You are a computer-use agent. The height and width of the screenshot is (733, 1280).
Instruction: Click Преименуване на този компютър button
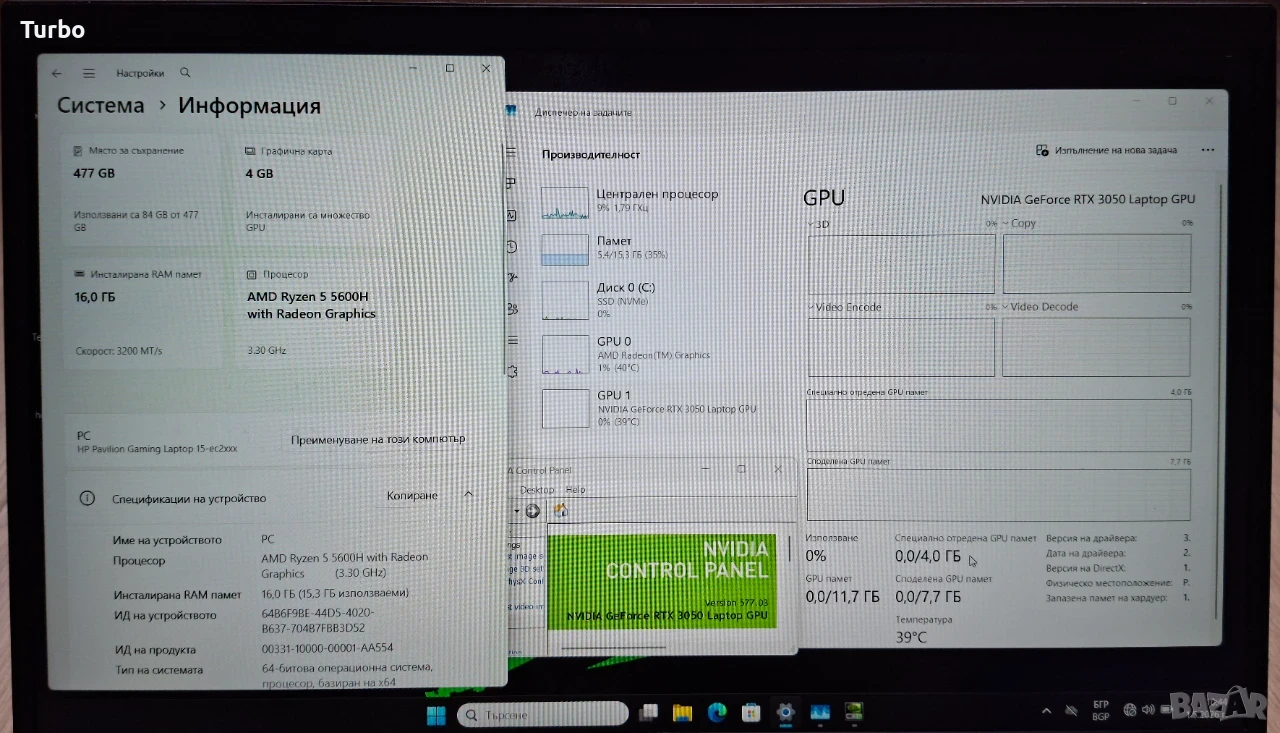coord(378,439)
